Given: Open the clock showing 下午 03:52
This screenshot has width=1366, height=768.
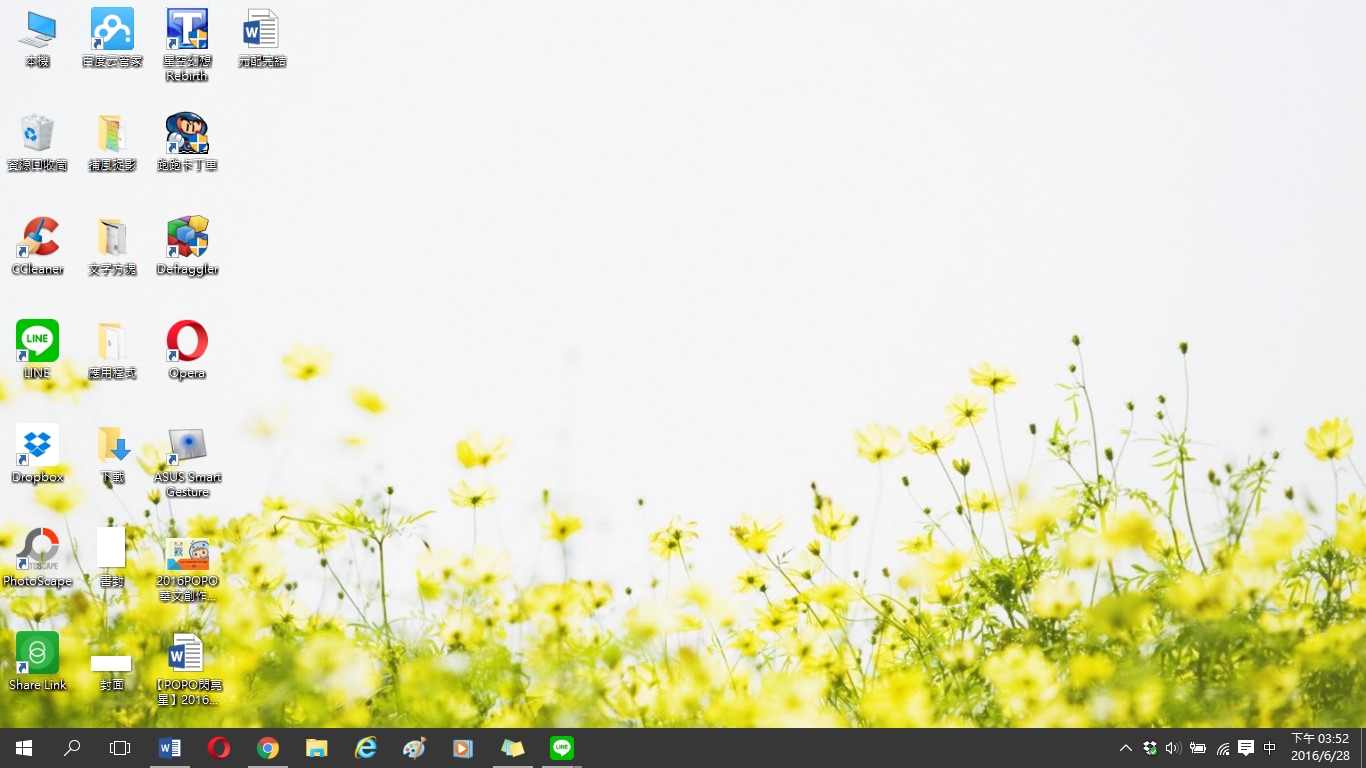Looking at the screenshot, I should [1320, 748].
